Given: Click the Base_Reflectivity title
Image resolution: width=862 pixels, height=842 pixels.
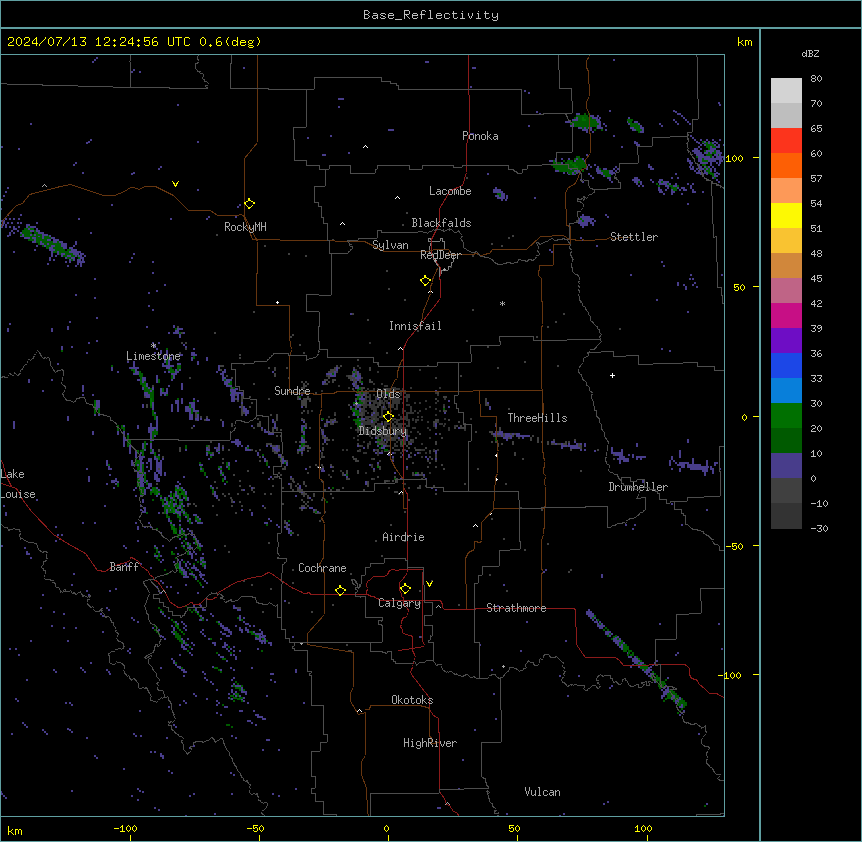Looking at the screenshot, I should point(431,15).
